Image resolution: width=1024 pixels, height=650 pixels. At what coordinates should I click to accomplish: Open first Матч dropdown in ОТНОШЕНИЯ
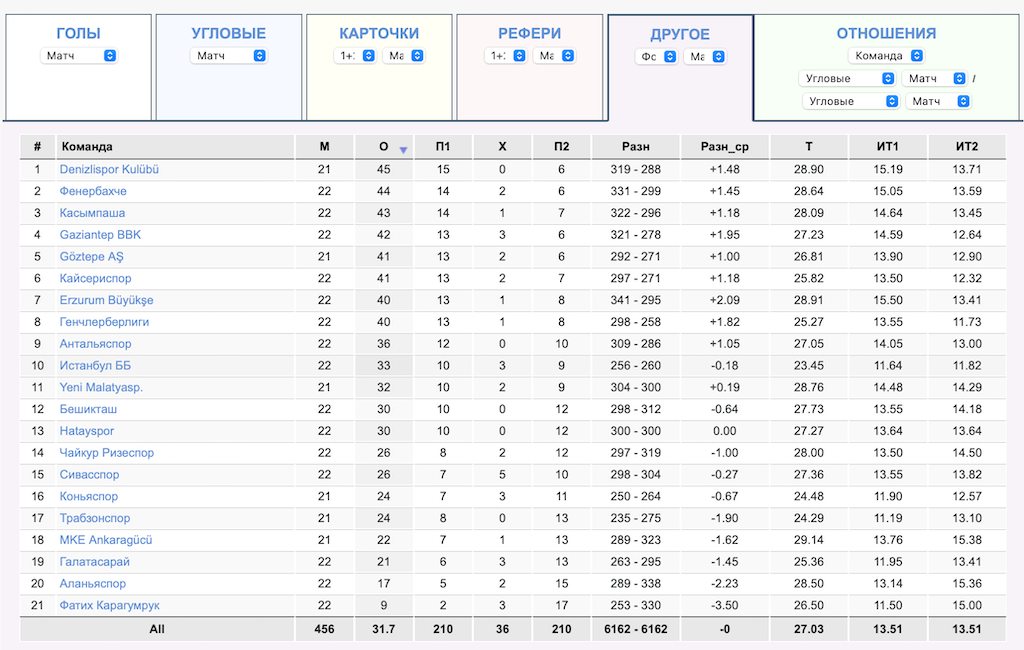click(934, 78)
